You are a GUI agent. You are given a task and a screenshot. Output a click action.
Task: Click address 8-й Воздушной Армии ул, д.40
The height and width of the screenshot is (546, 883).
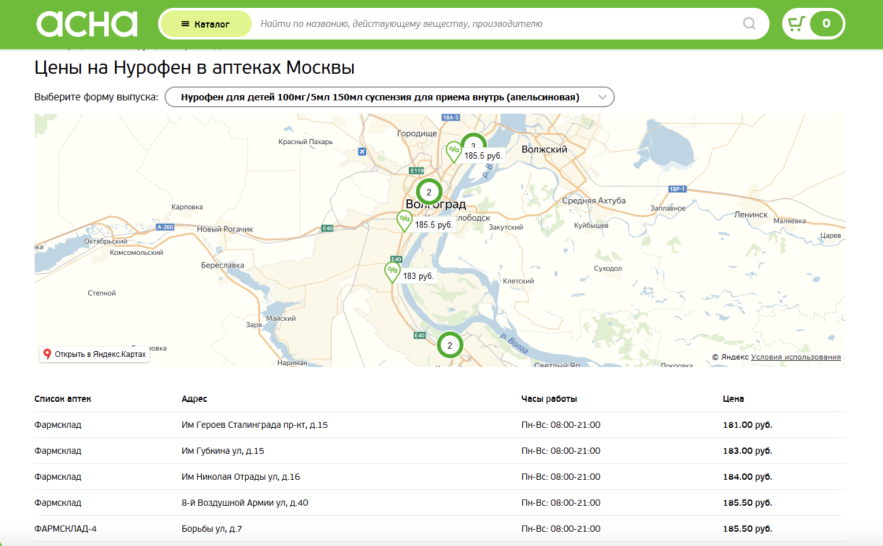(x=244, y=503)
